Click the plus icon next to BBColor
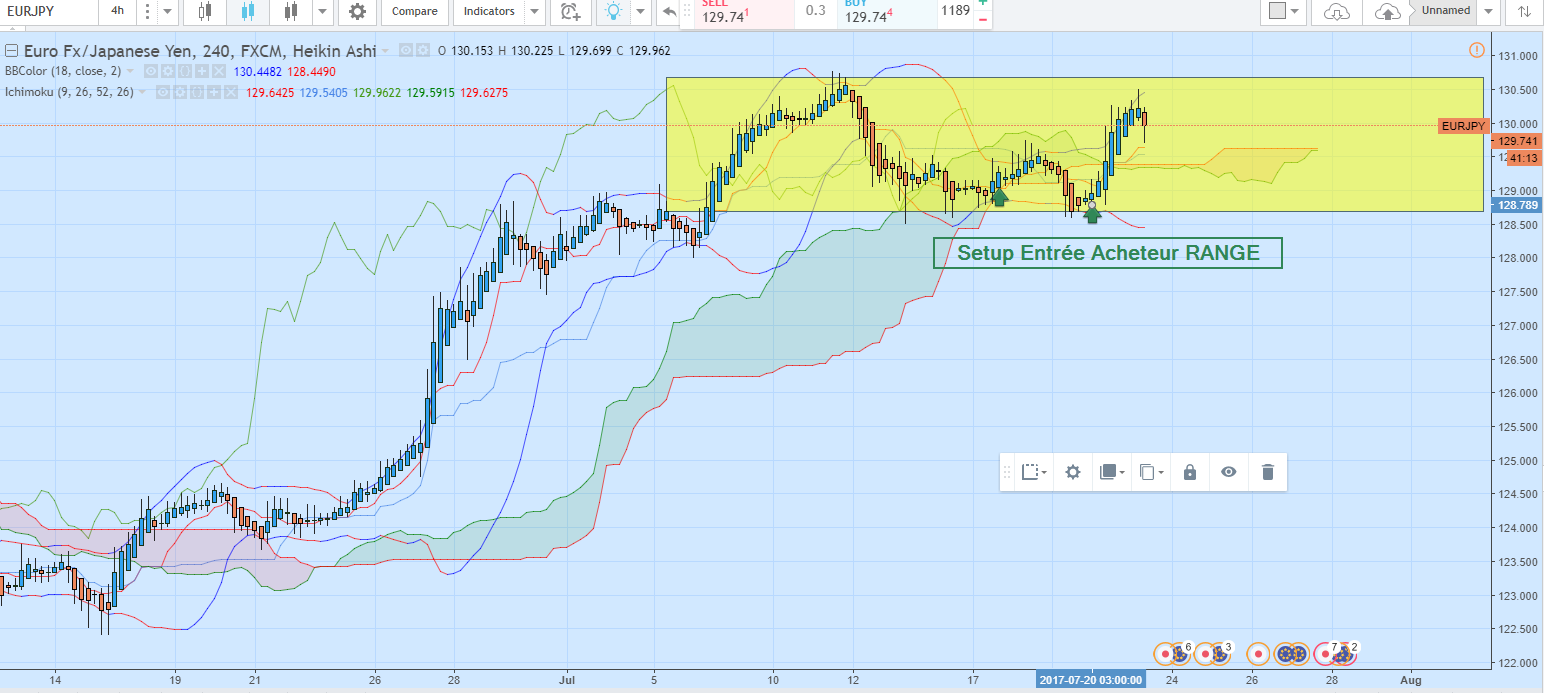Image resolution: width=1544 pixels, height=693 pixels. pos(201,71)
